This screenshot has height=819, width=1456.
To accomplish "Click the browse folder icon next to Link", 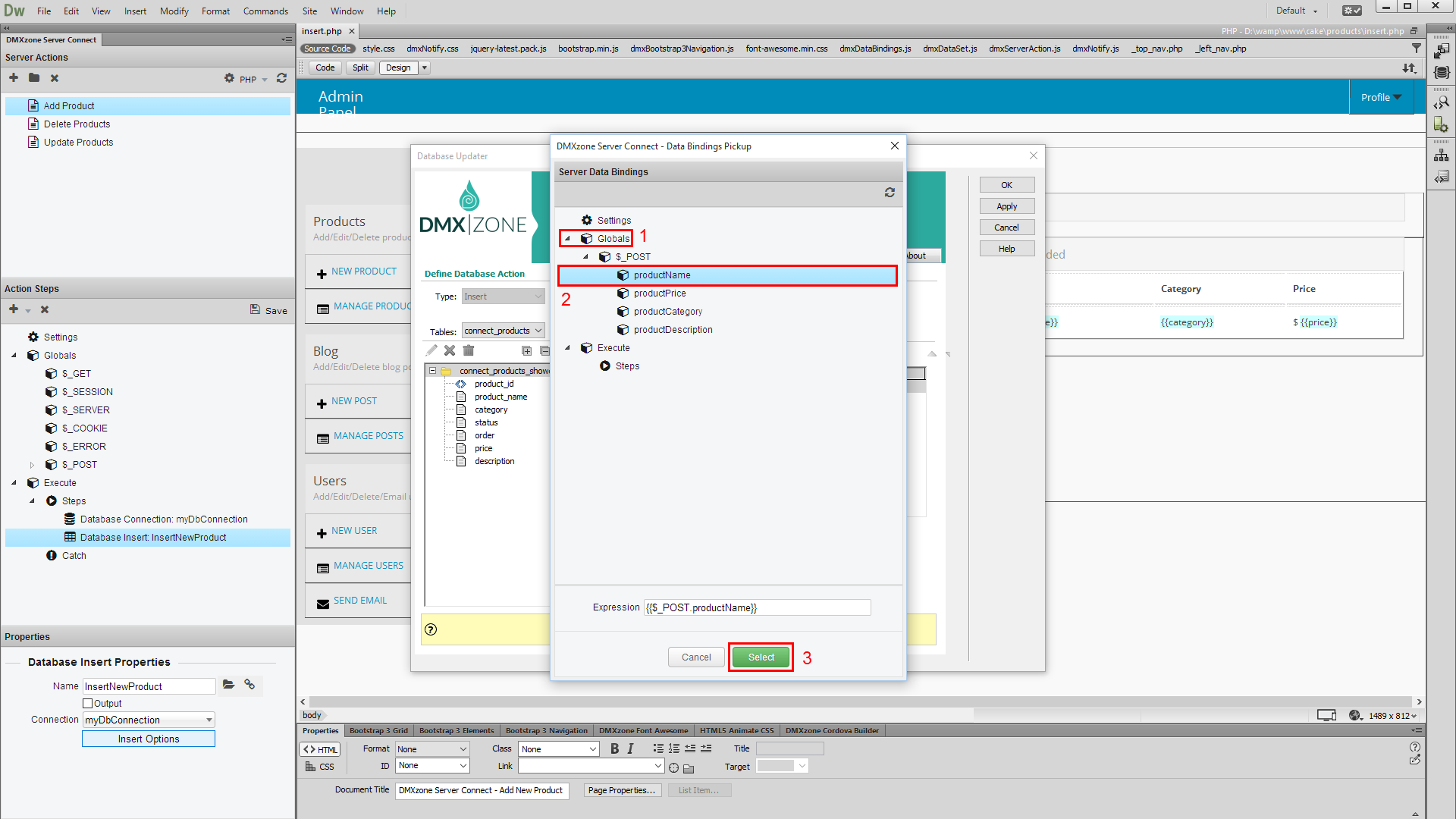I will click(x=689, y=768).
